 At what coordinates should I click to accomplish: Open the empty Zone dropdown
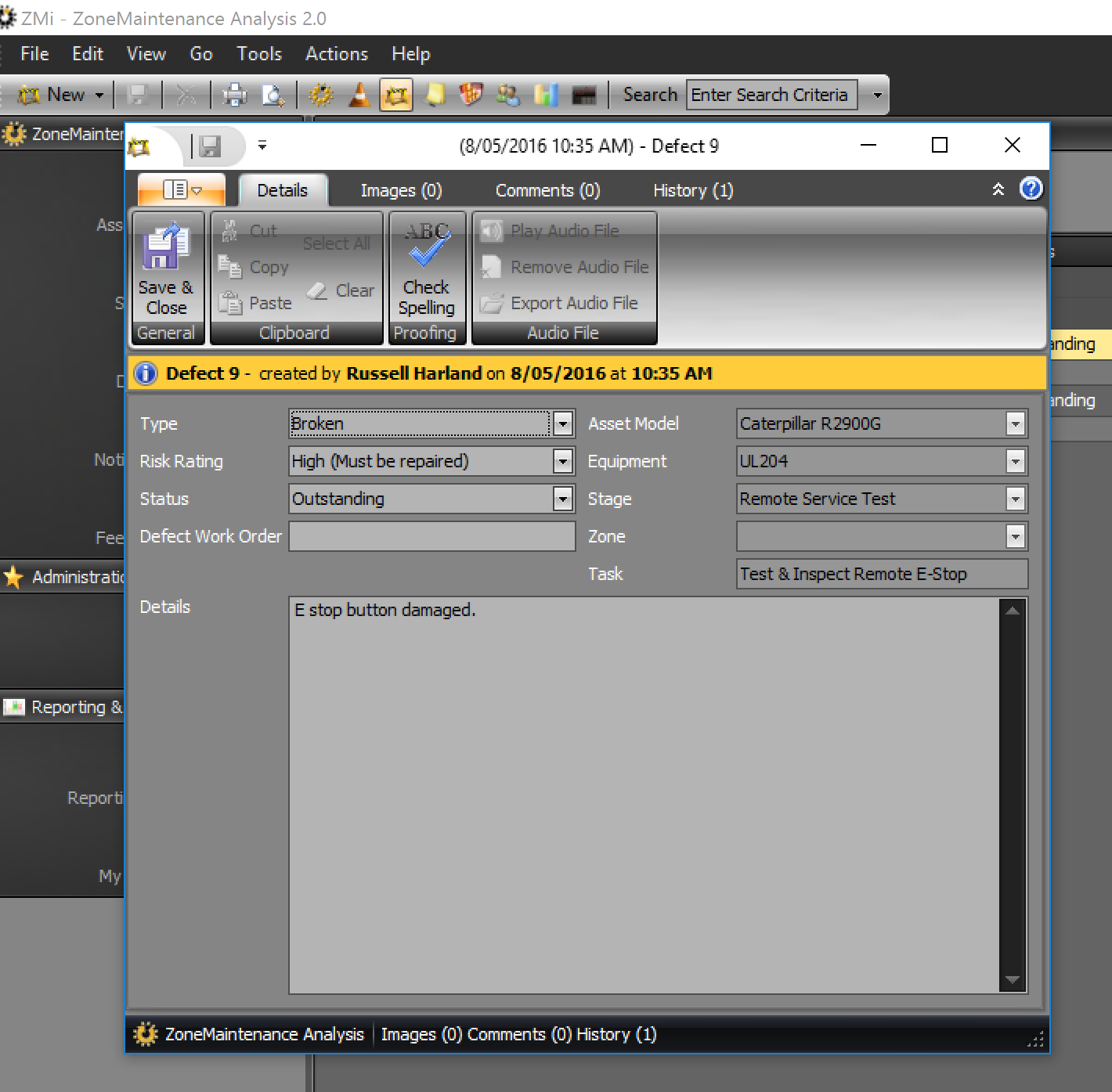click(x=1016, y=536)
